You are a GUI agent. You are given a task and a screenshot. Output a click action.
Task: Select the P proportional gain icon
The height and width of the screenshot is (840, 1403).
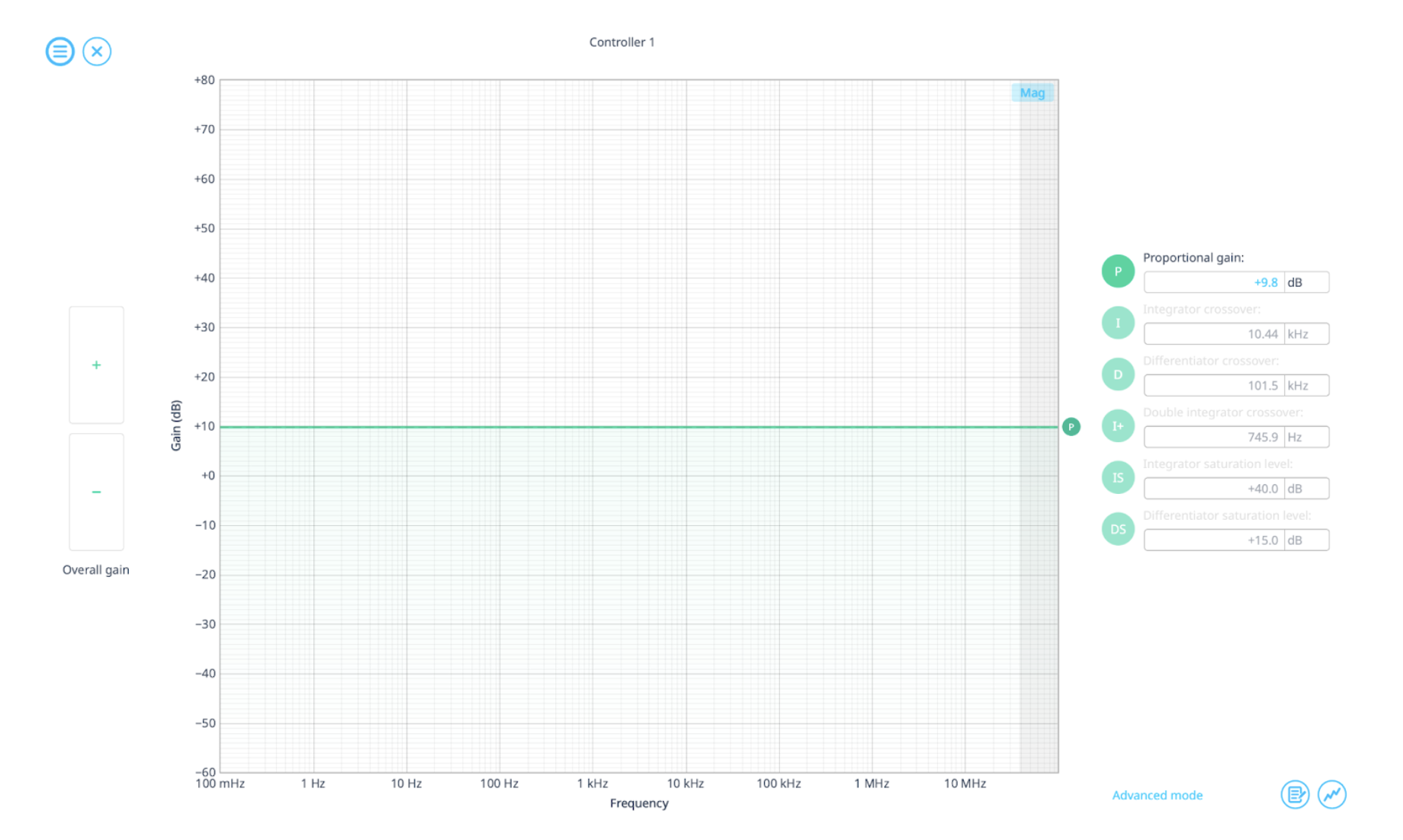coord(1118,271)
